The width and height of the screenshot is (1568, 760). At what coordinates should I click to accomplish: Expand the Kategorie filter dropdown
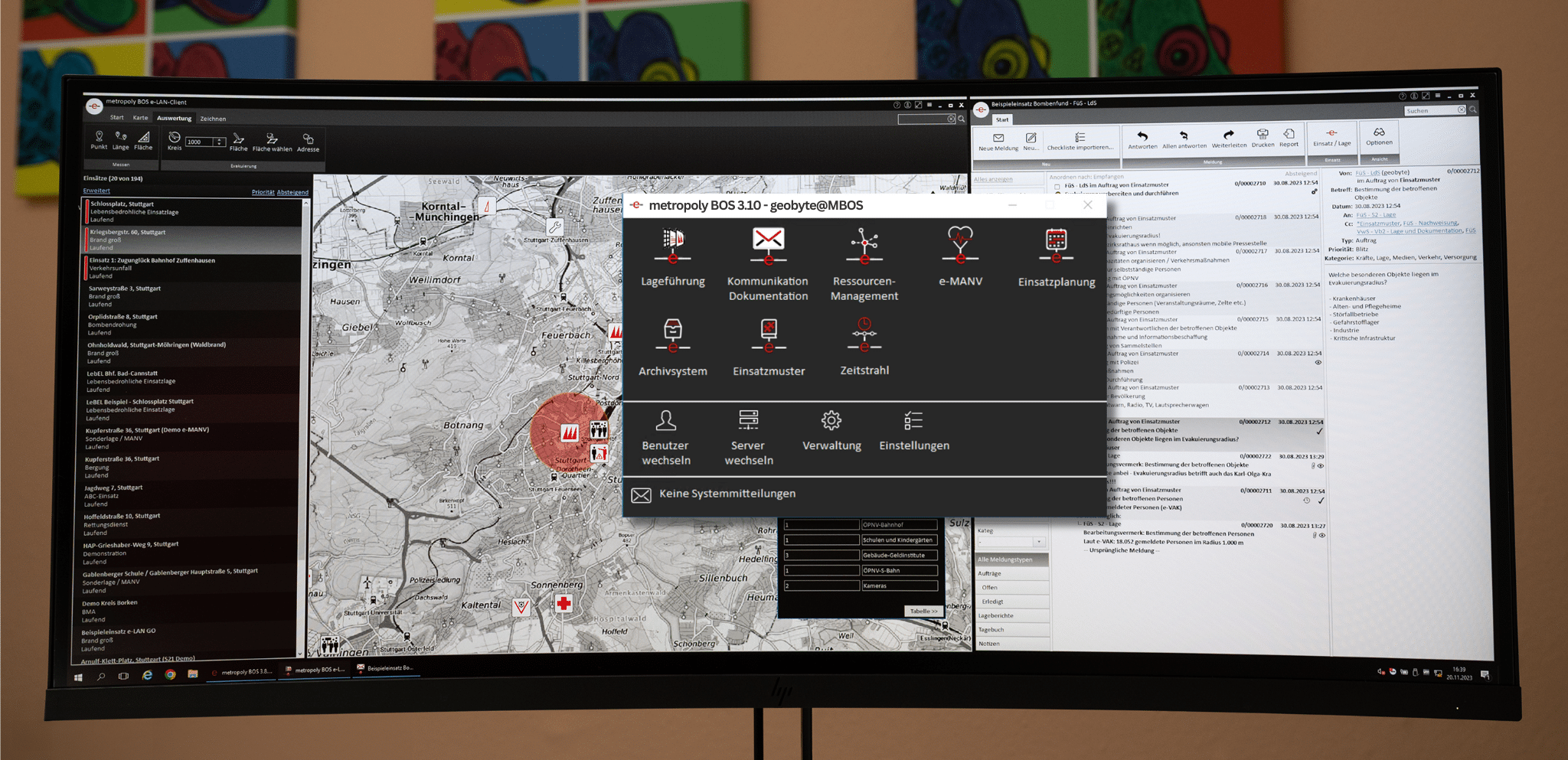[x=1038, y=542]
